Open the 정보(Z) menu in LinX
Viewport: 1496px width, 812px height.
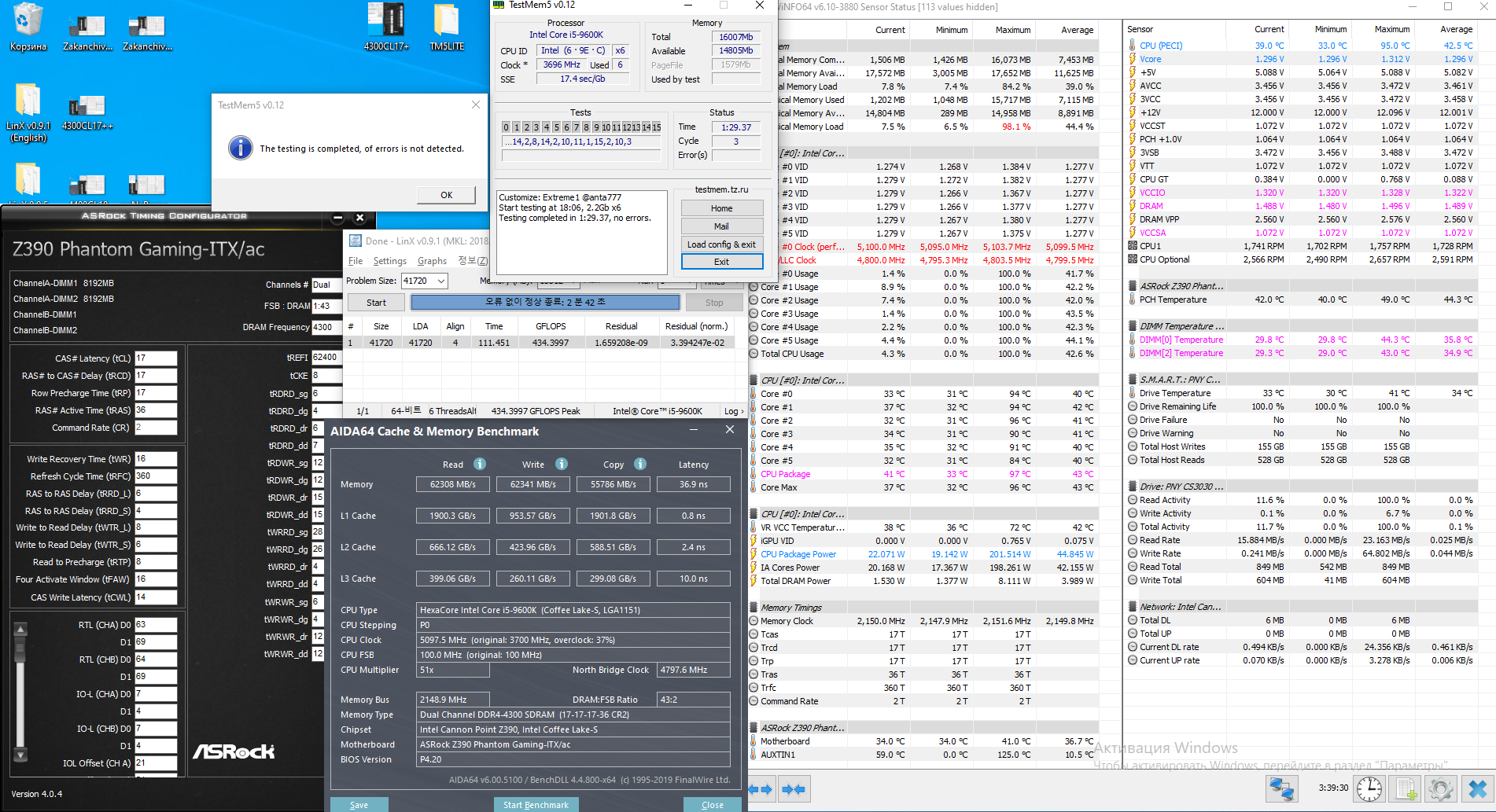coord(473,261)
